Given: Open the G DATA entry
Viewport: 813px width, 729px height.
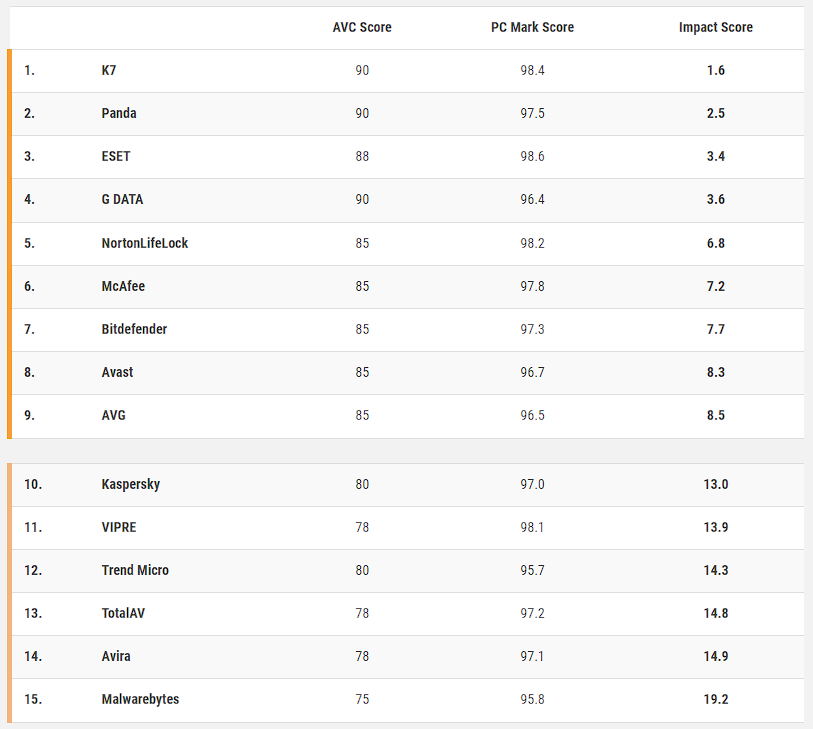Looking at the screenshot, I should [122, 199].
